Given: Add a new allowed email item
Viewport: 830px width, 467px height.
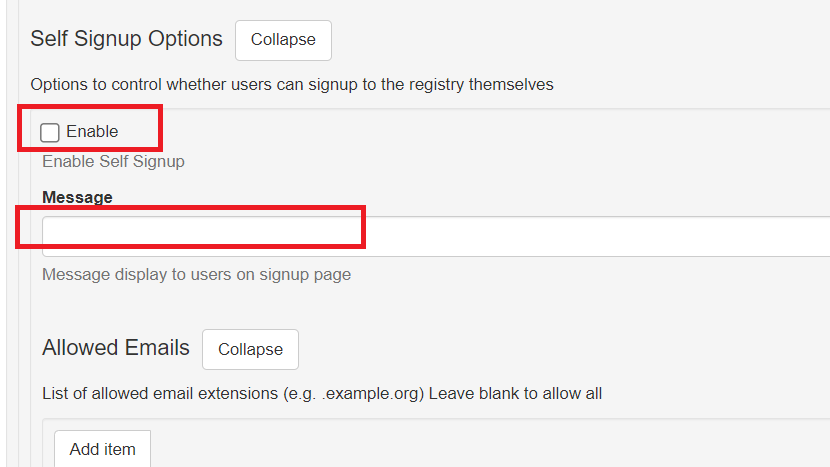Looking at the screenshot, I should [x=102, y=449].
